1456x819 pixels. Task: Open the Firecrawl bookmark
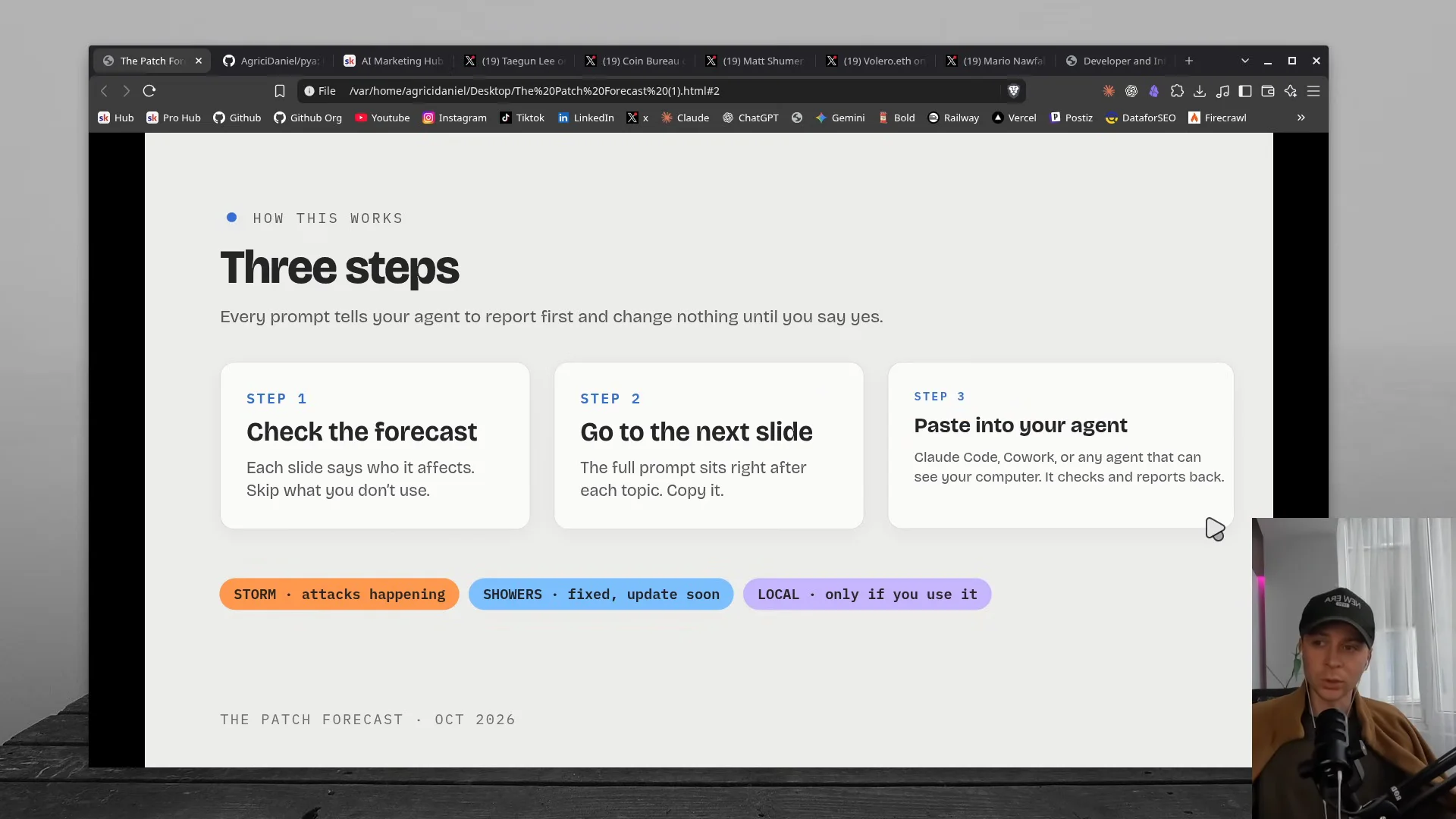coord(1217,118)
